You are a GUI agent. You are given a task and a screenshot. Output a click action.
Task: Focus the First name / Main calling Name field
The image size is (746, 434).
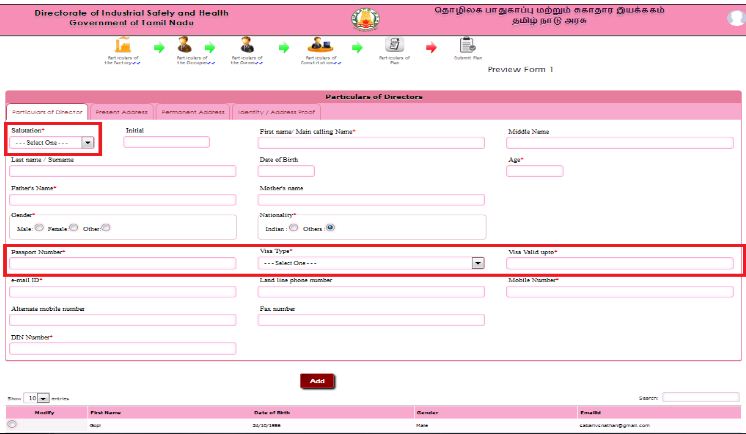point(371,143)
